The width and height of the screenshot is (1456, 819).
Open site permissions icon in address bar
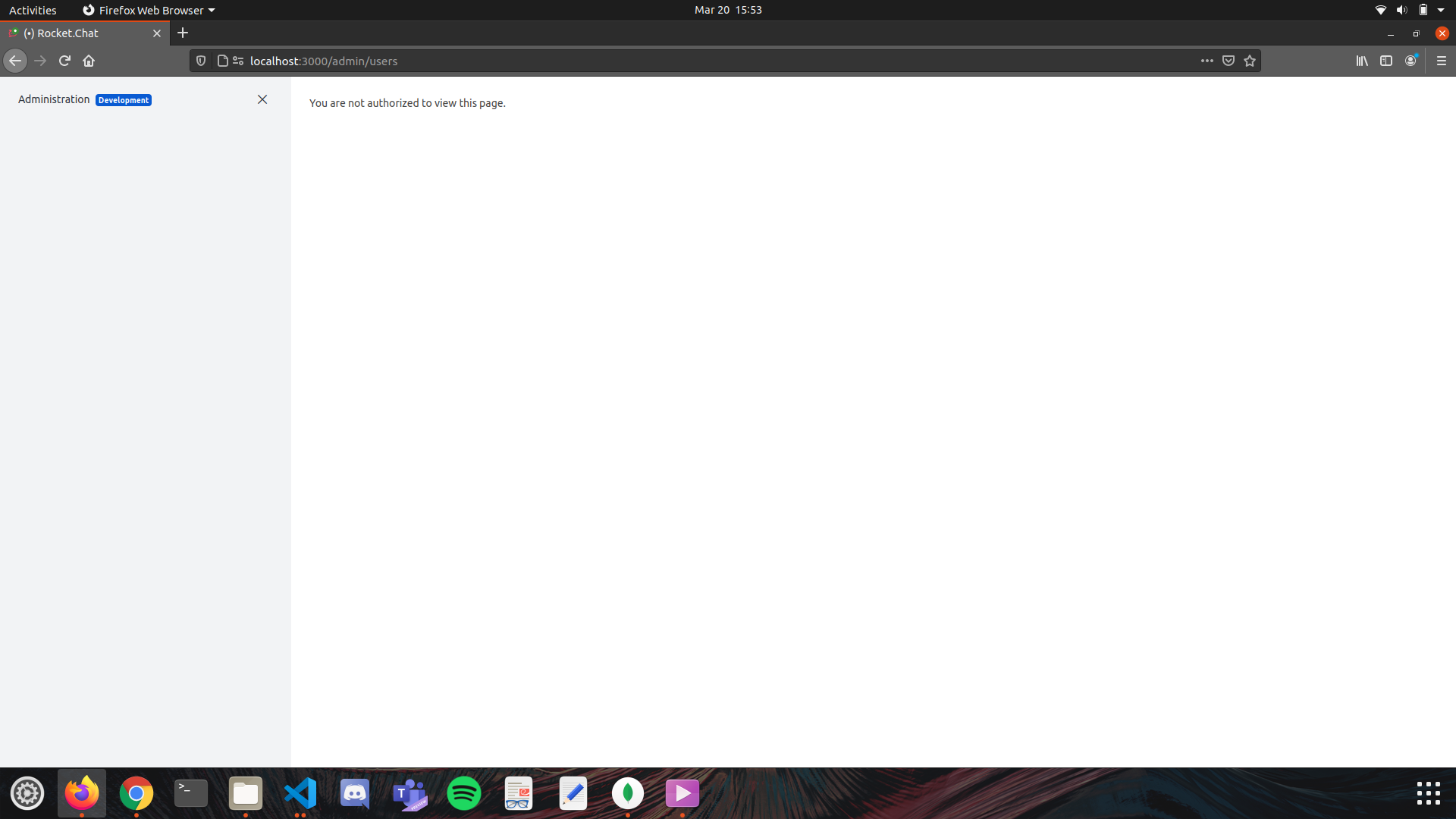click(238, 61)
